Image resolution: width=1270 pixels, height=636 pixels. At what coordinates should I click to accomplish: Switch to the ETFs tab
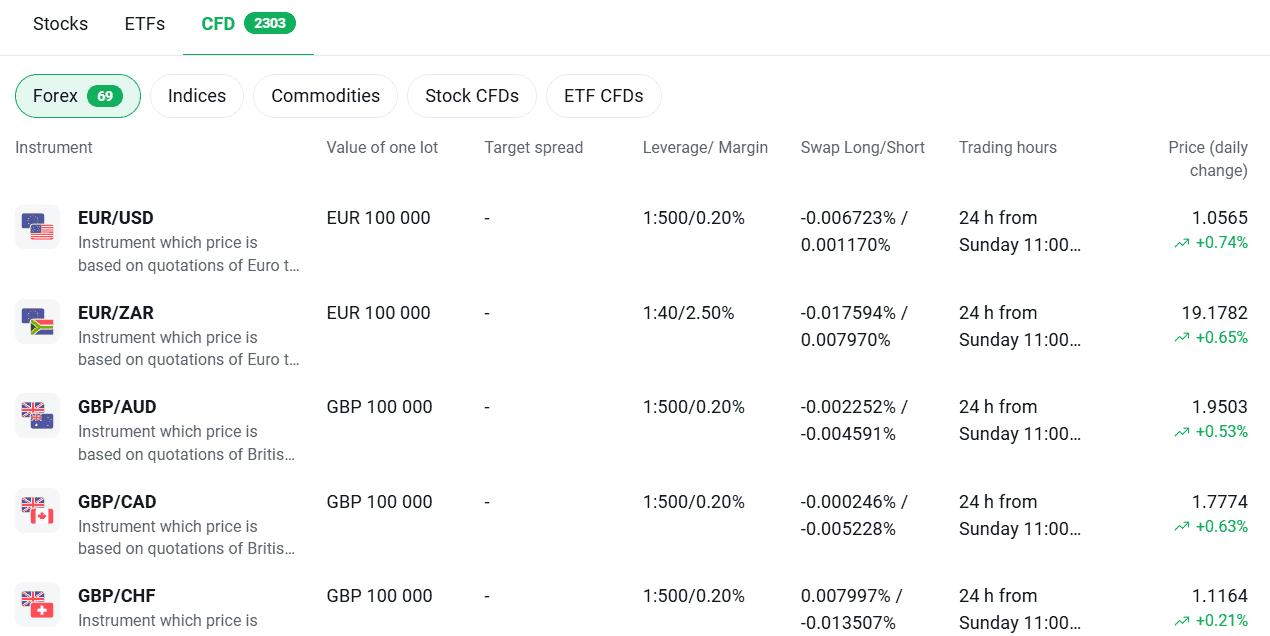pos(144,23)
